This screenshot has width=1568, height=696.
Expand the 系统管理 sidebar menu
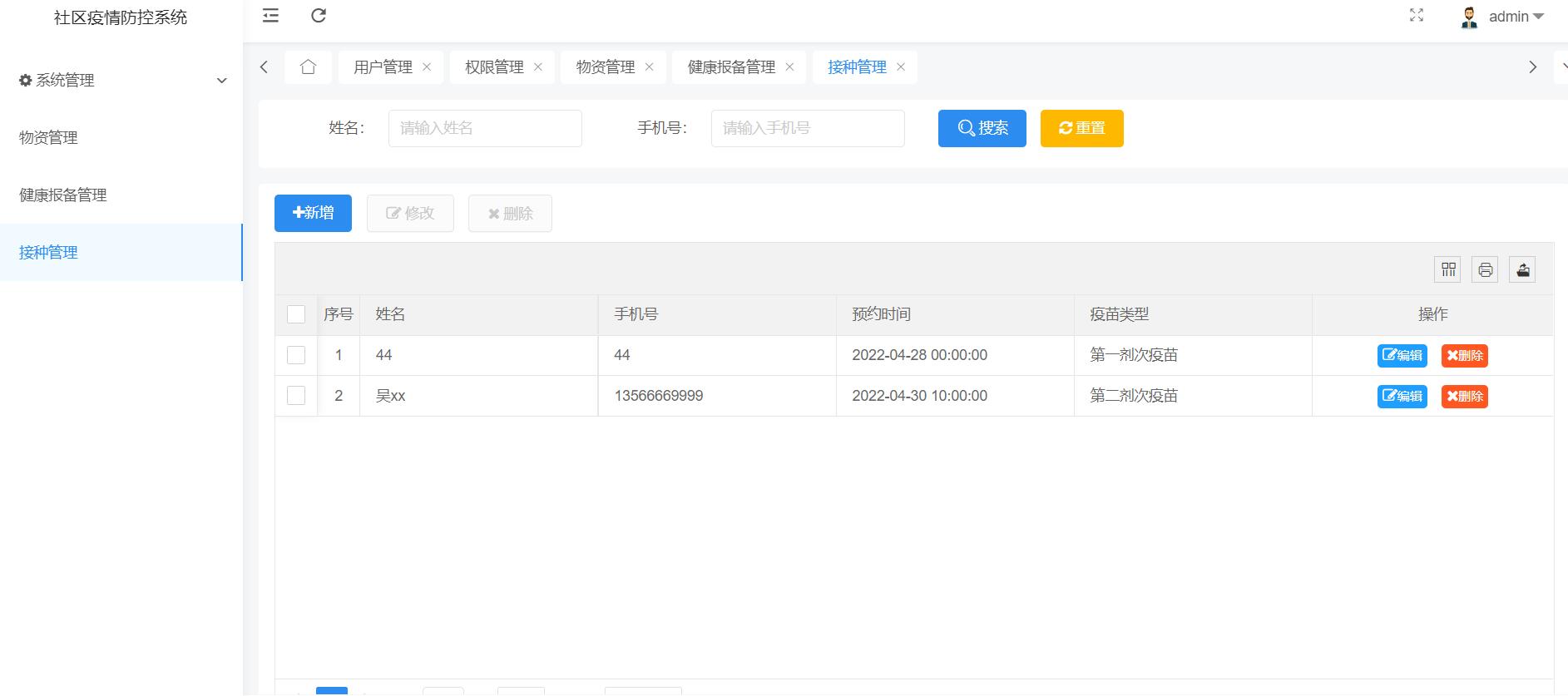point(121,81)
